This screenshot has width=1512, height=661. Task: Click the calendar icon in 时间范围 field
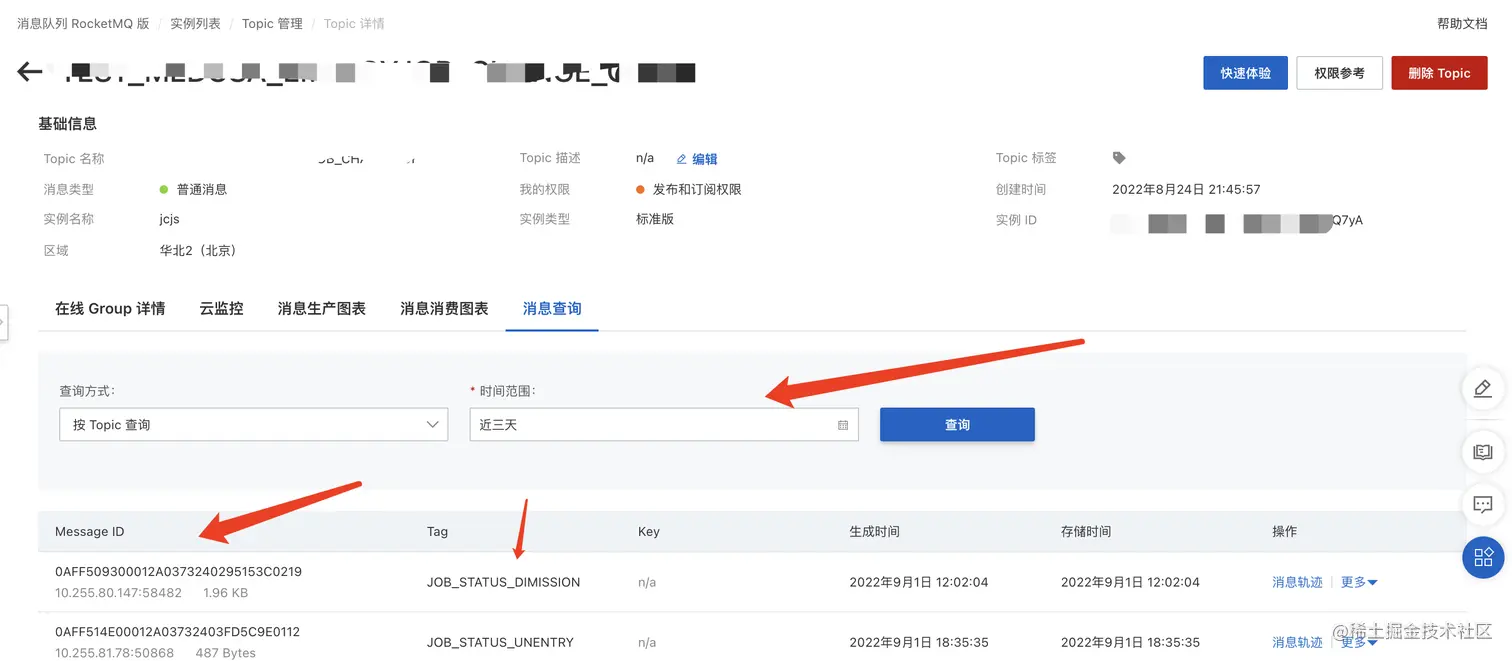[843, 425]
